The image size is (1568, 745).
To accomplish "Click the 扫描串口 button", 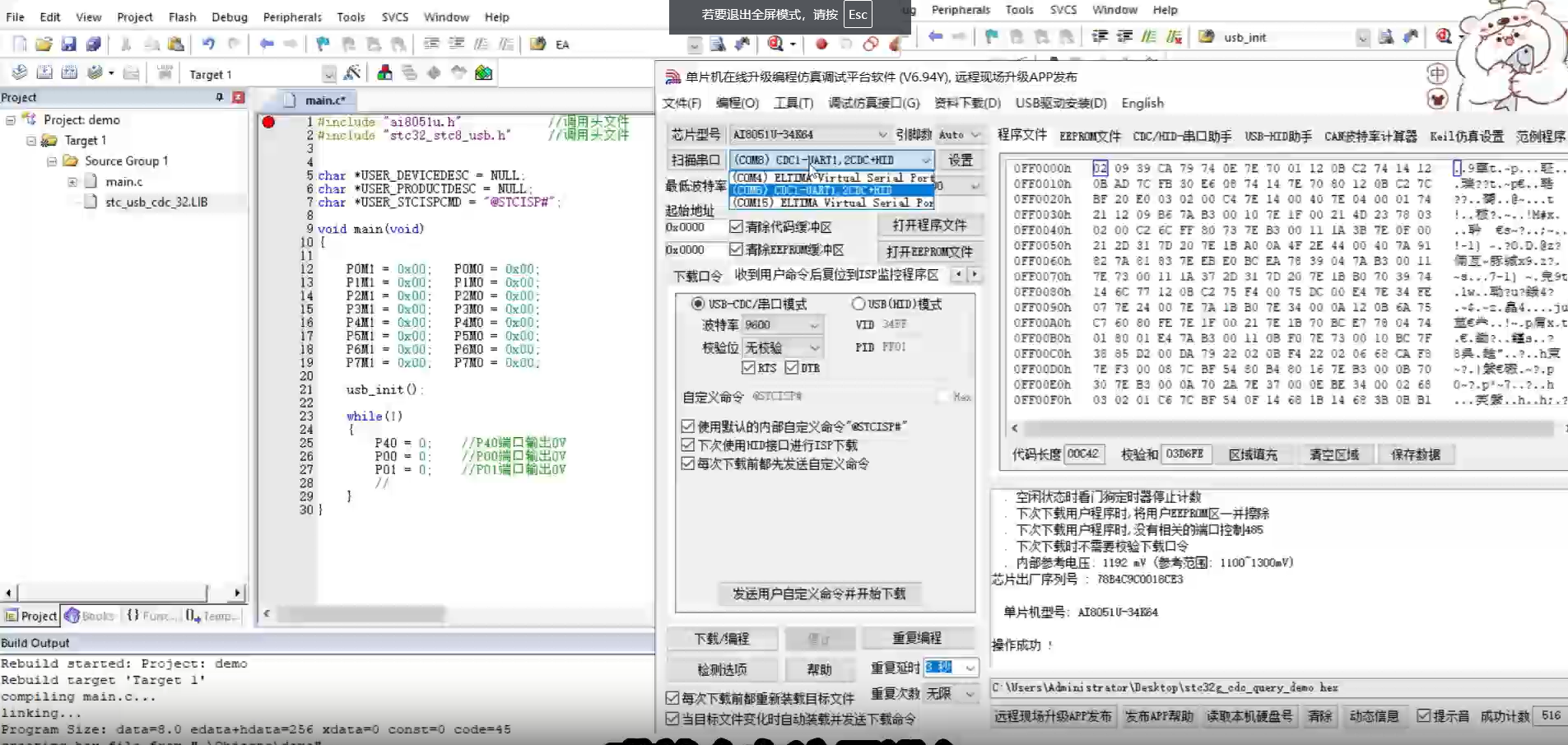I will click(695, 160).
